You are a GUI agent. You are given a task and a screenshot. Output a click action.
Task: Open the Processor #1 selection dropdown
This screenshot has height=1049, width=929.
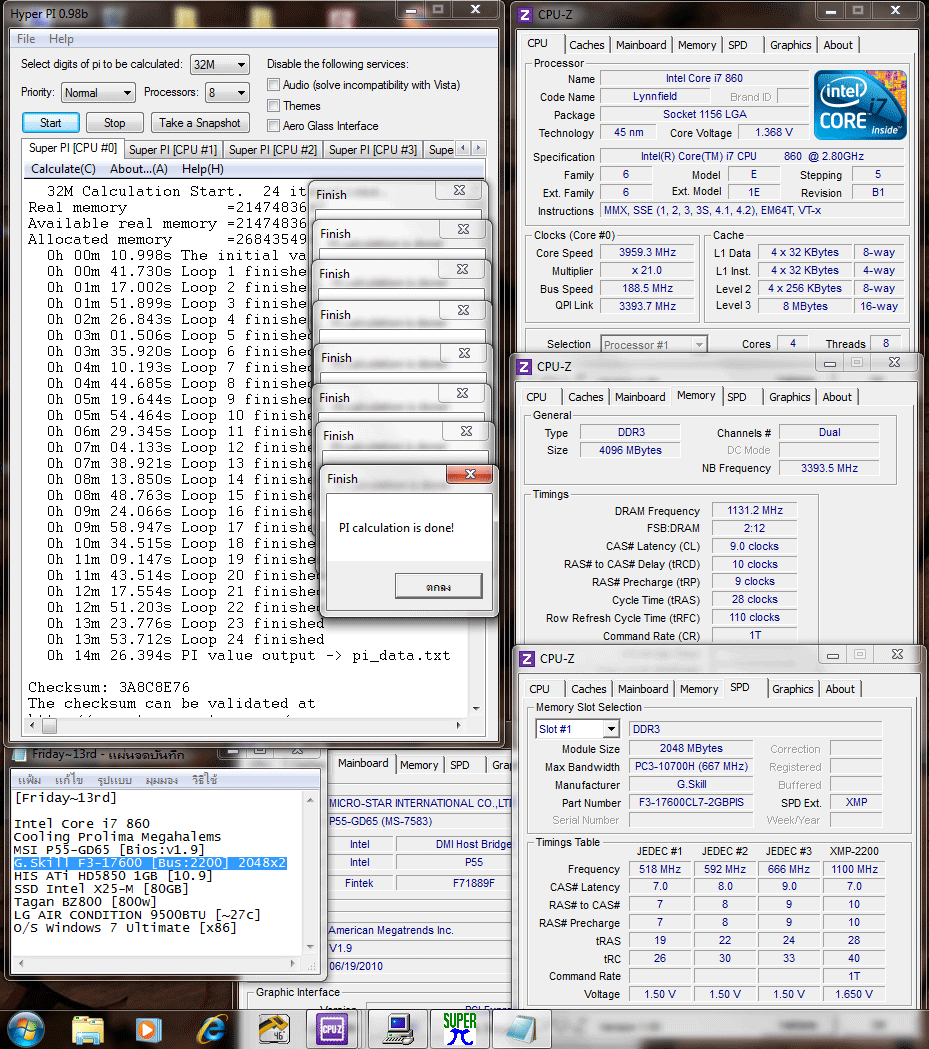(653, 345)
